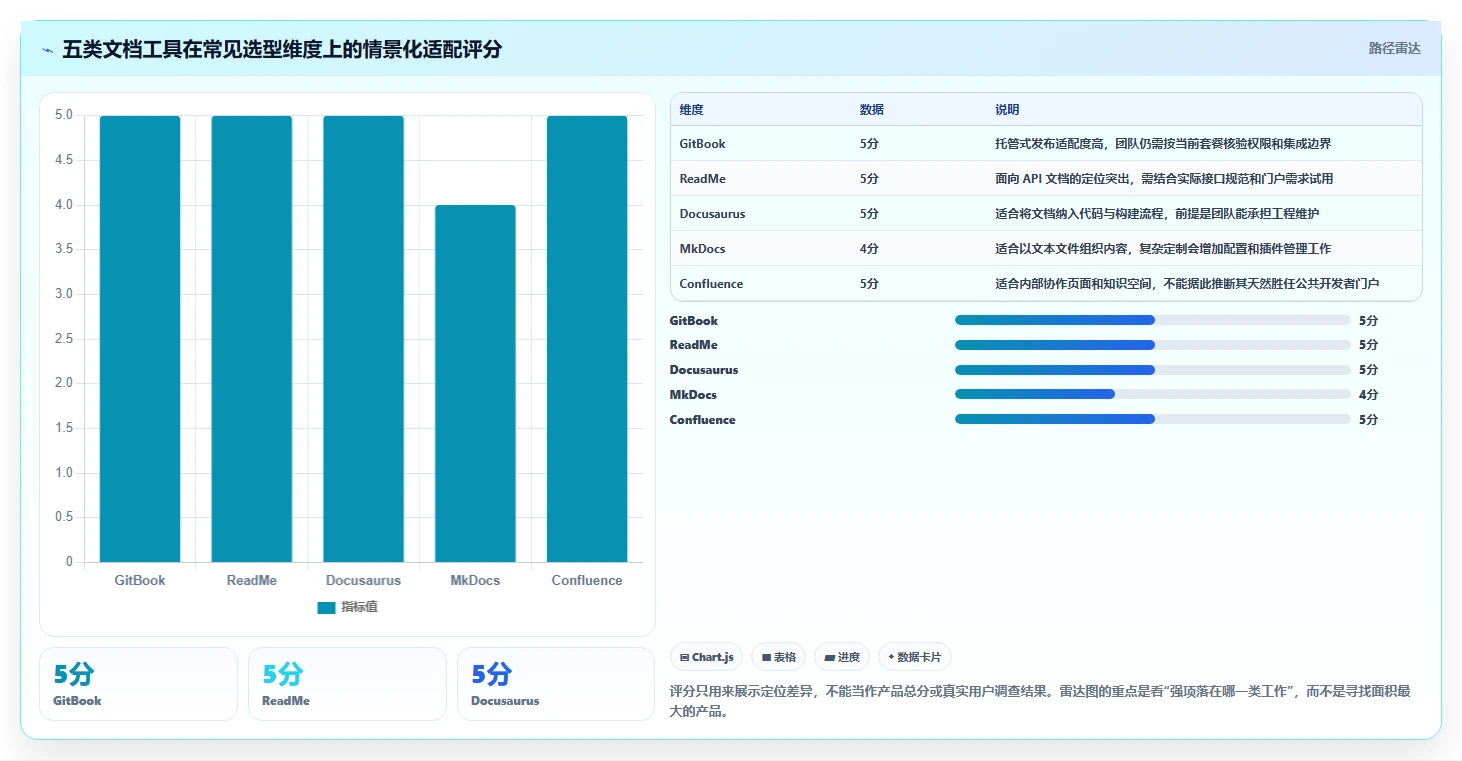This screenshot has height=761, width=1462.
Task: Click the 路径雷达 label in header
Action: pyautogui.click(x=1394, y=48)
